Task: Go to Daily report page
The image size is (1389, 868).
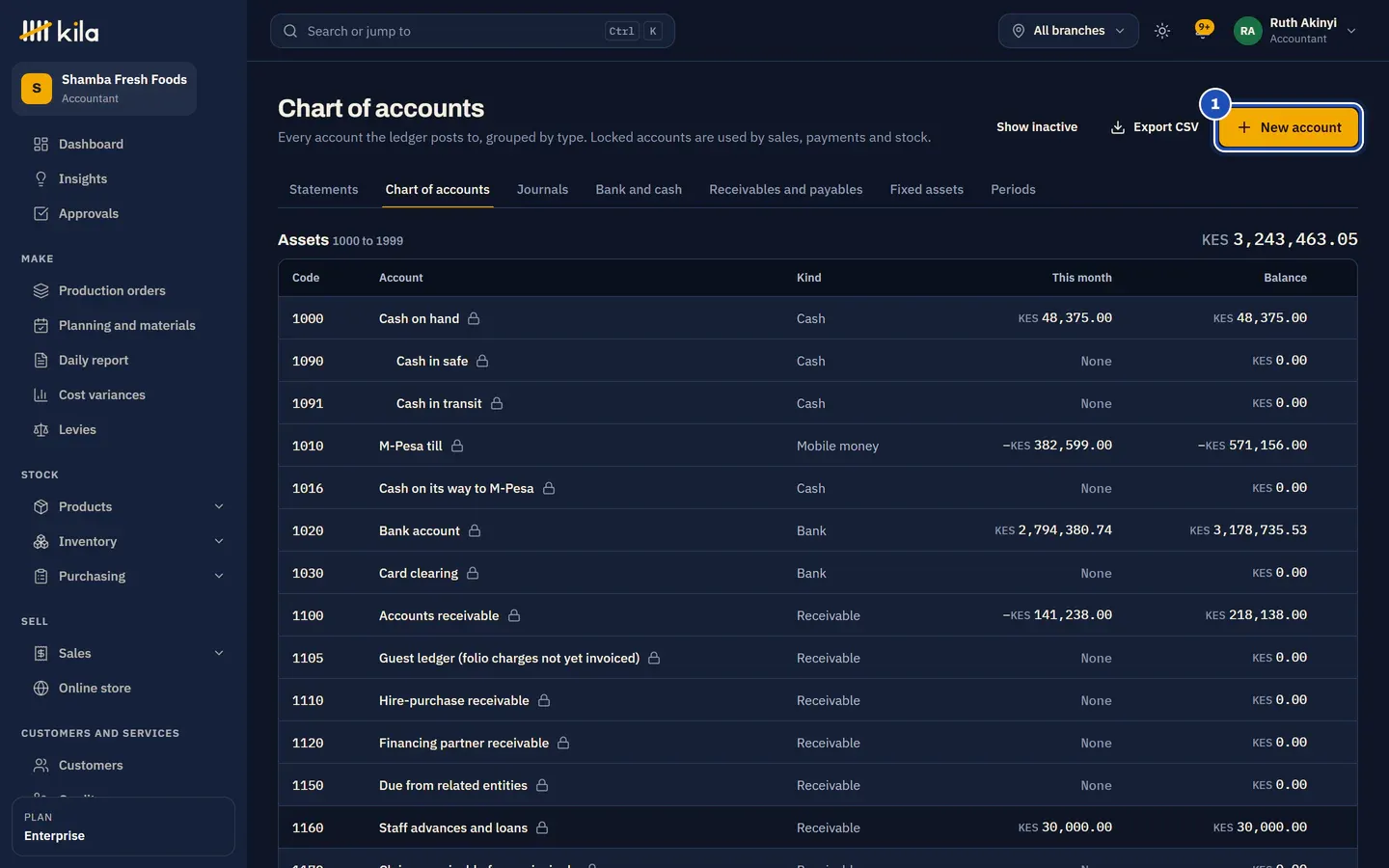Action: click(x=123, y=361)
